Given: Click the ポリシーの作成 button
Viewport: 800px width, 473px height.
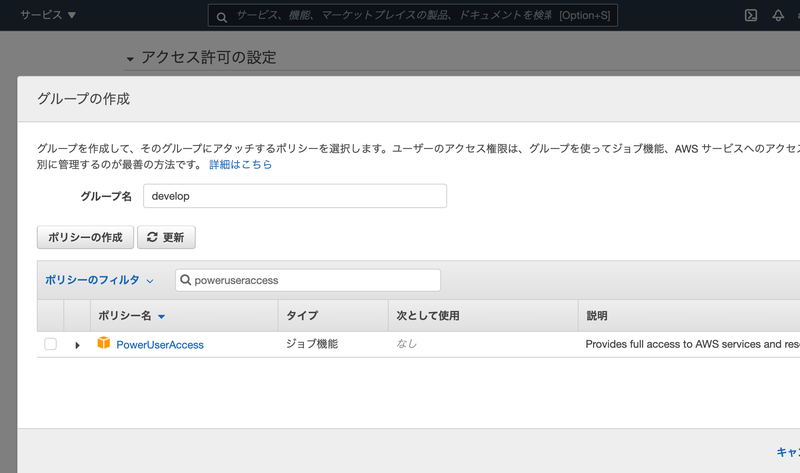Looking at the screenshot, I should (85, 237).
